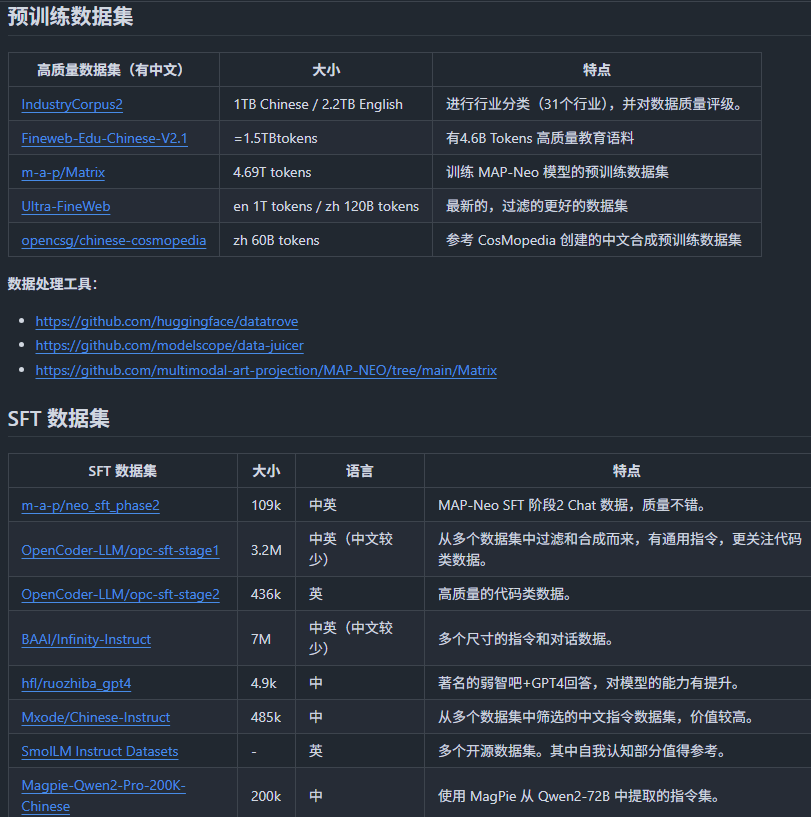Click the size cell '436k'
Viewport: 811px width, 817px height.
tap(266, 595)
